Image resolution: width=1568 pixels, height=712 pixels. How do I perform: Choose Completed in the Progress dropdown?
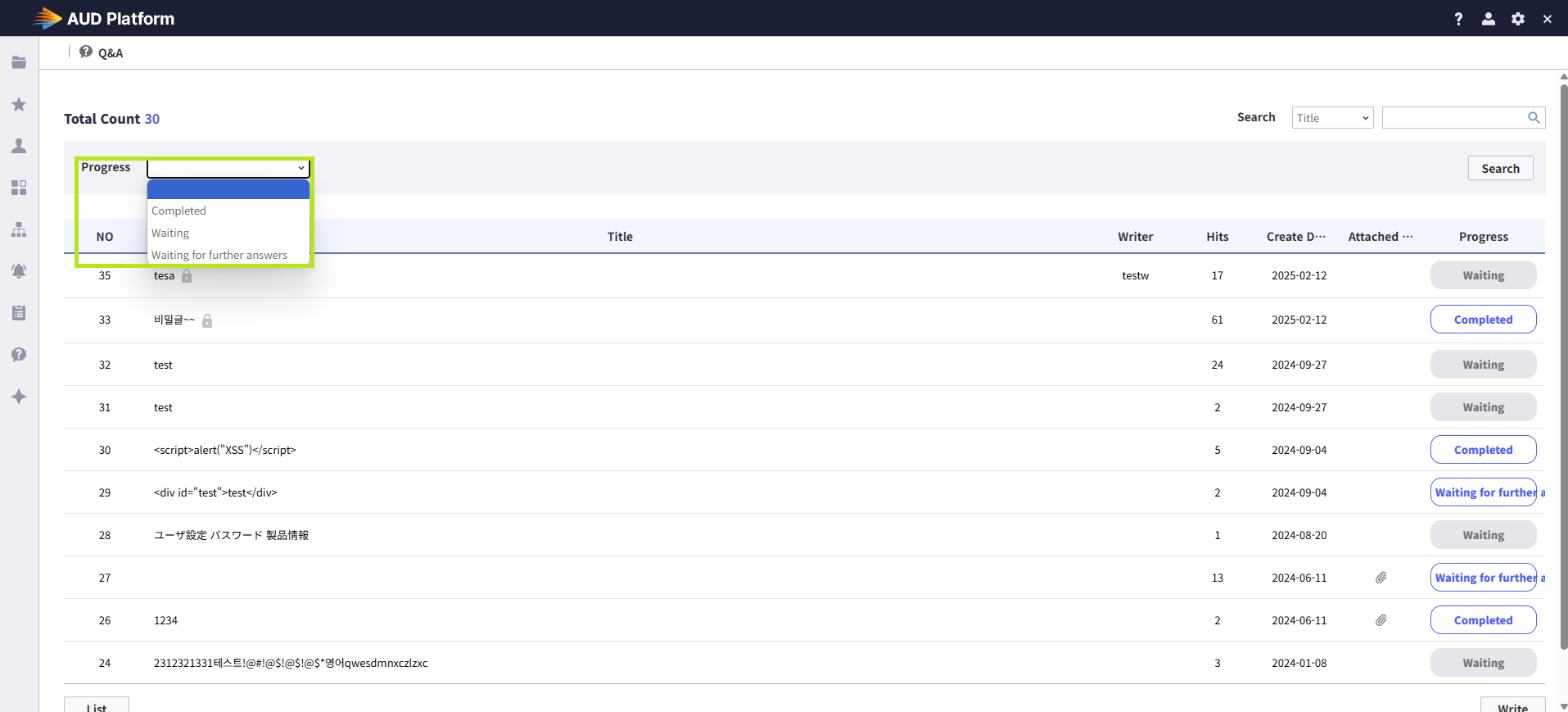(x=228, y=211)
